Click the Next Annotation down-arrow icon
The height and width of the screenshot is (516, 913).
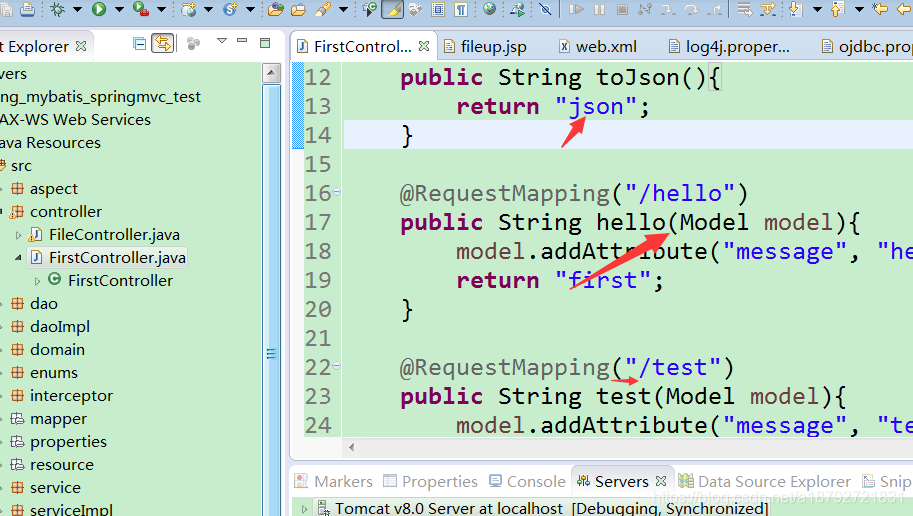pyautogui.click(x=795, y=9)
